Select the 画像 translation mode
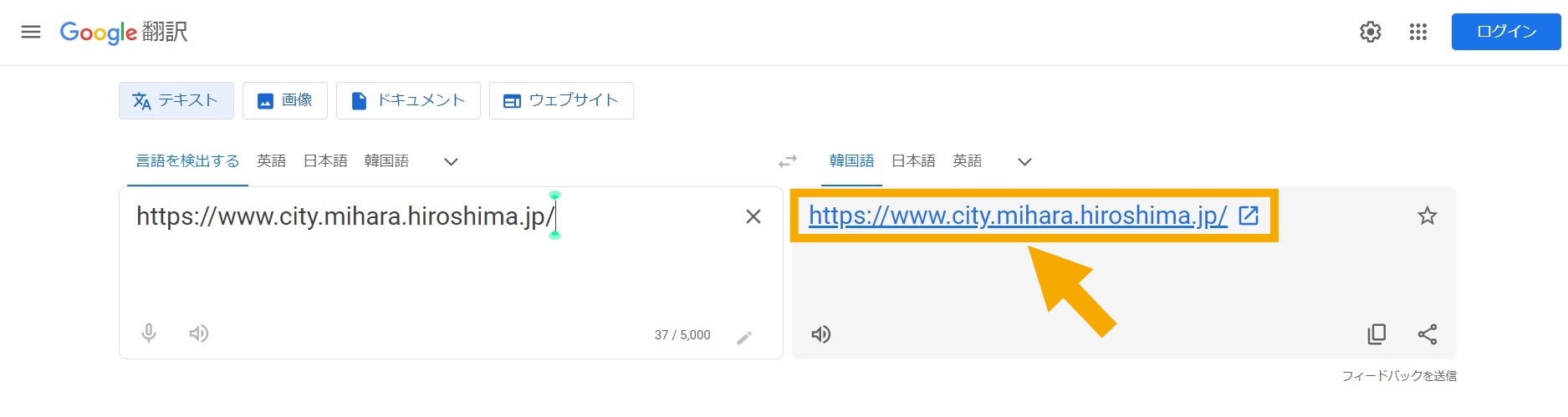 285,100
